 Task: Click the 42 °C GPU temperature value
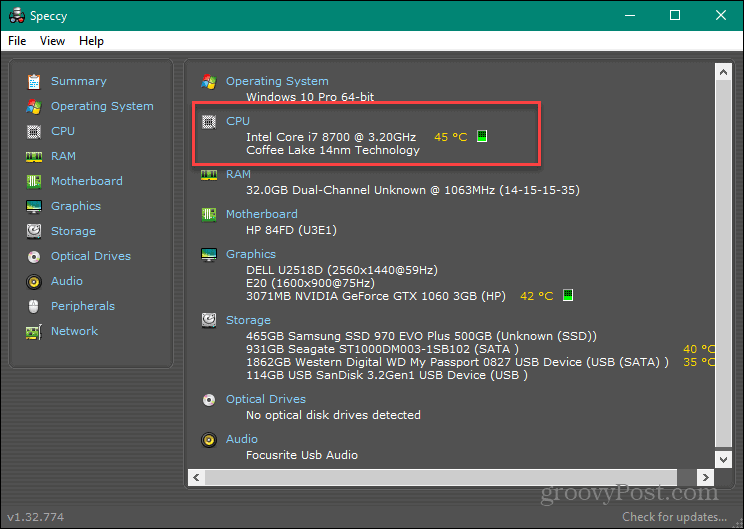(537, 296)
